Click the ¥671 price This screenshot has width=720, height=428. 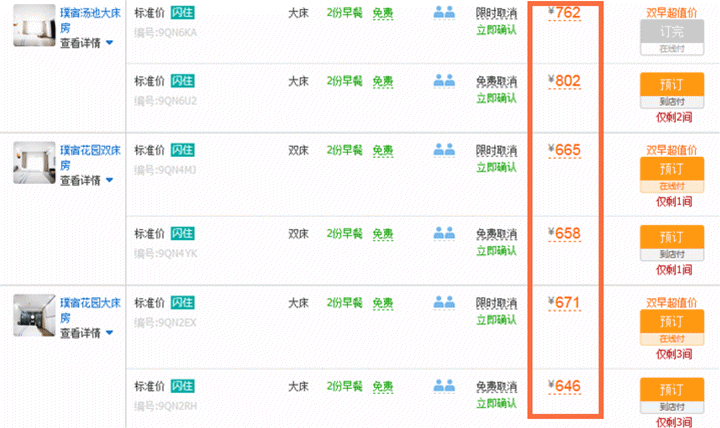pos(564,303)
